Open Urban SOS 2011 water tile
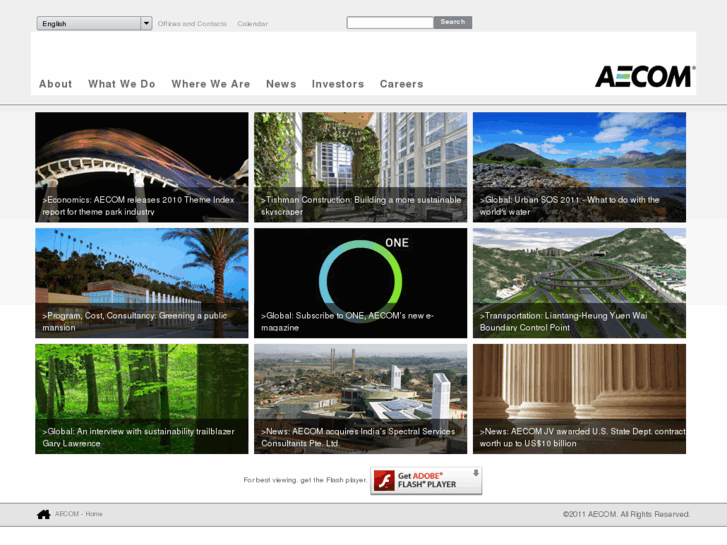727x545 pixels. pyautogui.click(x=580, y=167)
